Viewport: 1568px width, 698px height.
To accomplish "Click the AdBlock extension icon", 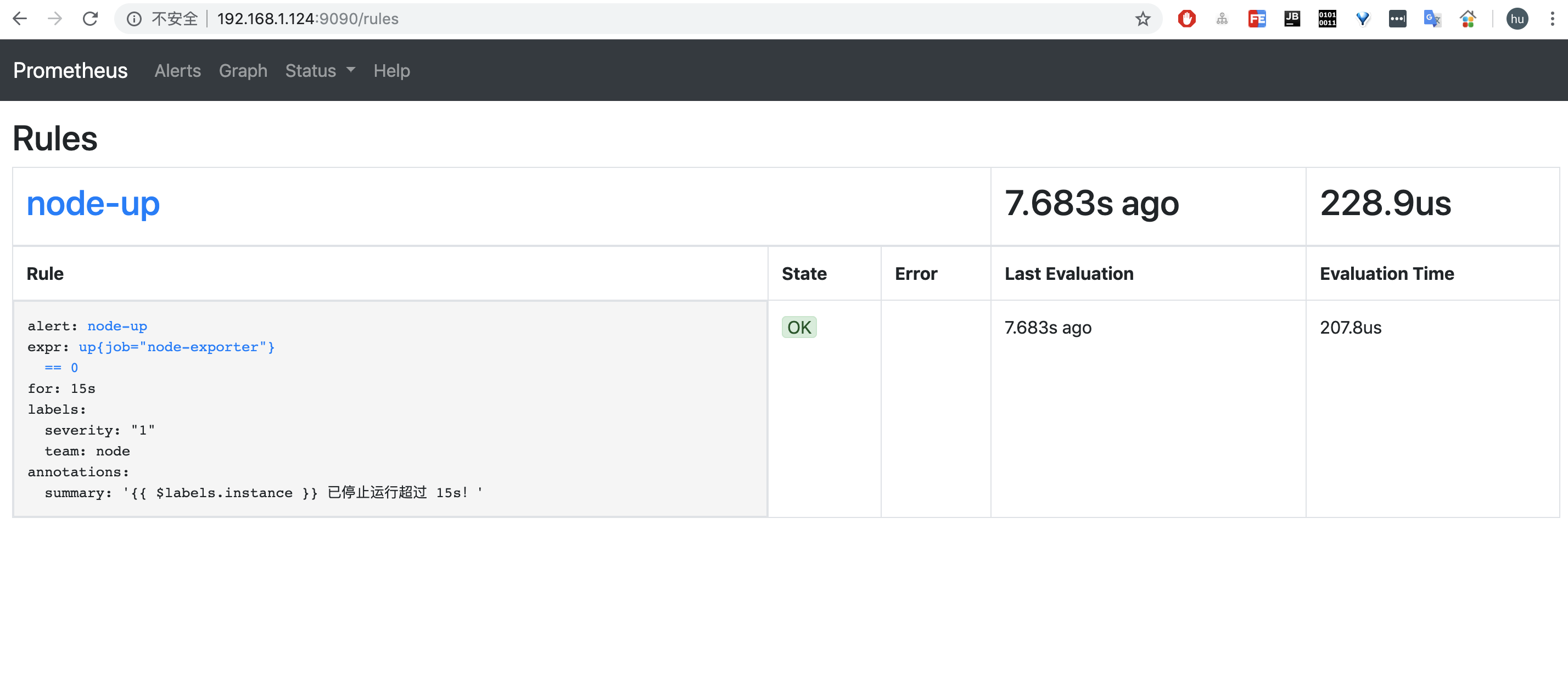I will [x=1186, y=19].
